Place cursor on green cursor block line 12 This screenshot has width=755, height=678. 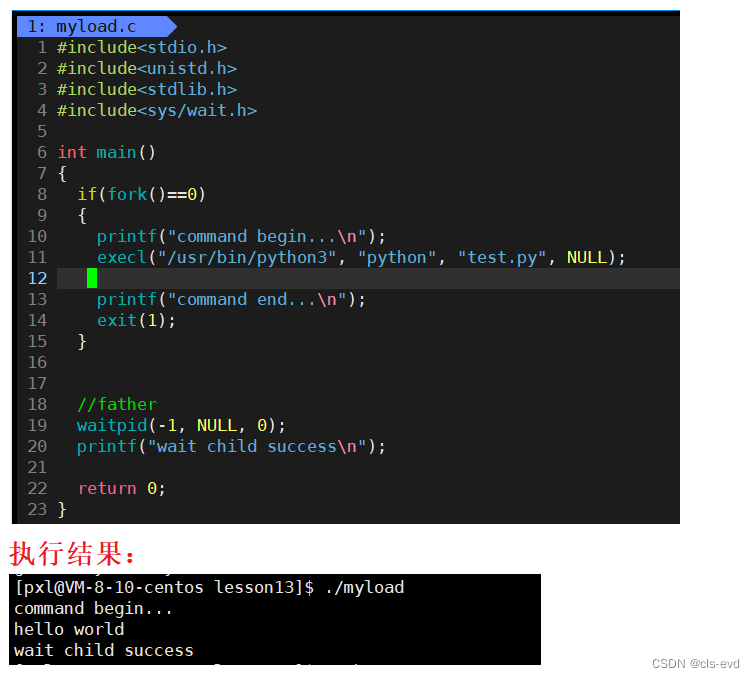92,278
